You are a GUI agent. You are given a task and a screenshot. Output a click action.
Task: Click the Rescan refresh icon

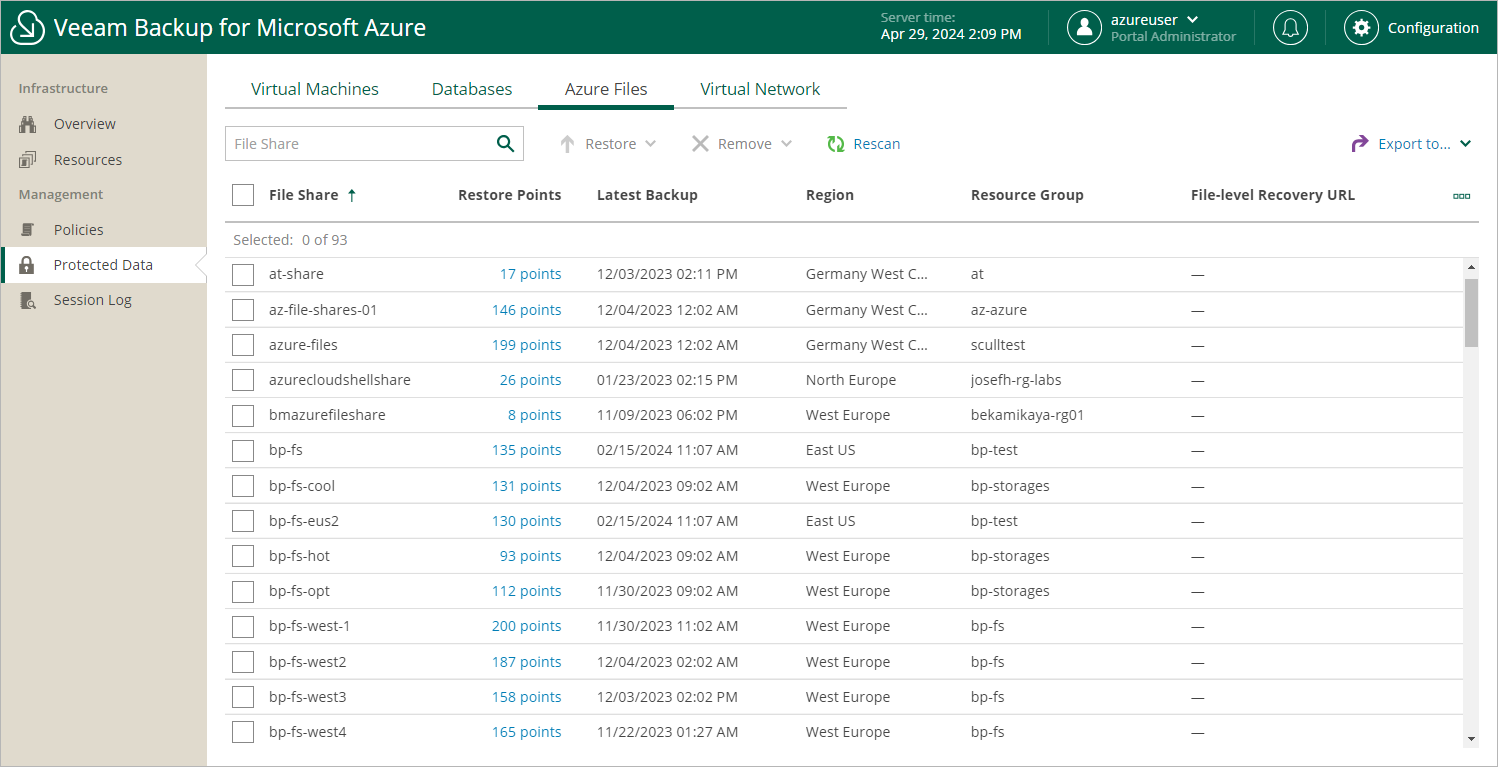(836, 144)
